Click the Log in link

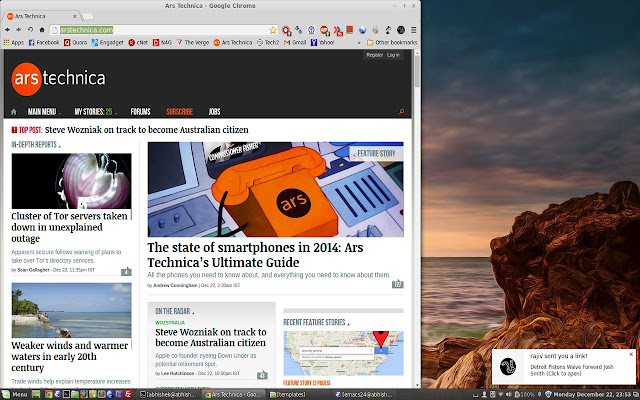(393, 55)
